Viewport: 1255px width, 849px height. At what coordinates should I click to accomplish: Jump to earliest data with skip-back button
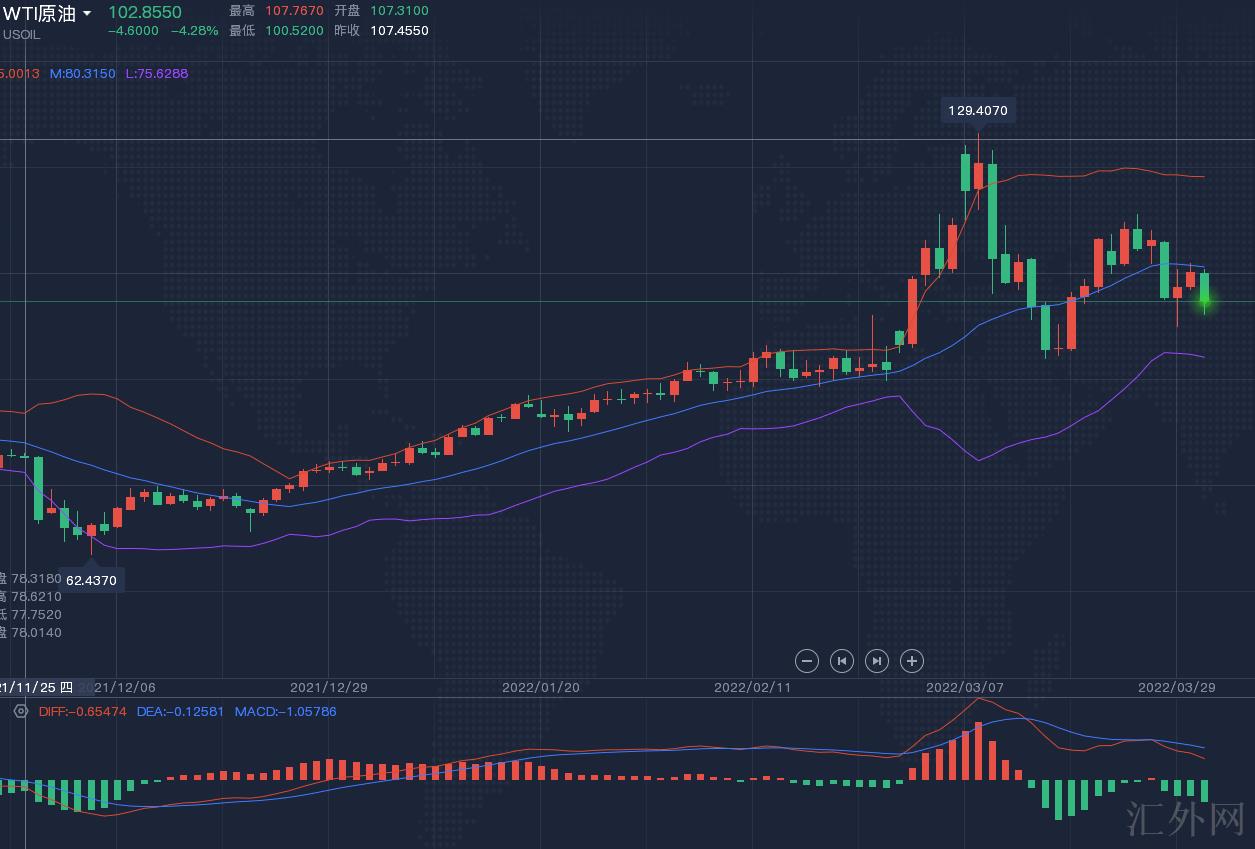tap(842, 661)
